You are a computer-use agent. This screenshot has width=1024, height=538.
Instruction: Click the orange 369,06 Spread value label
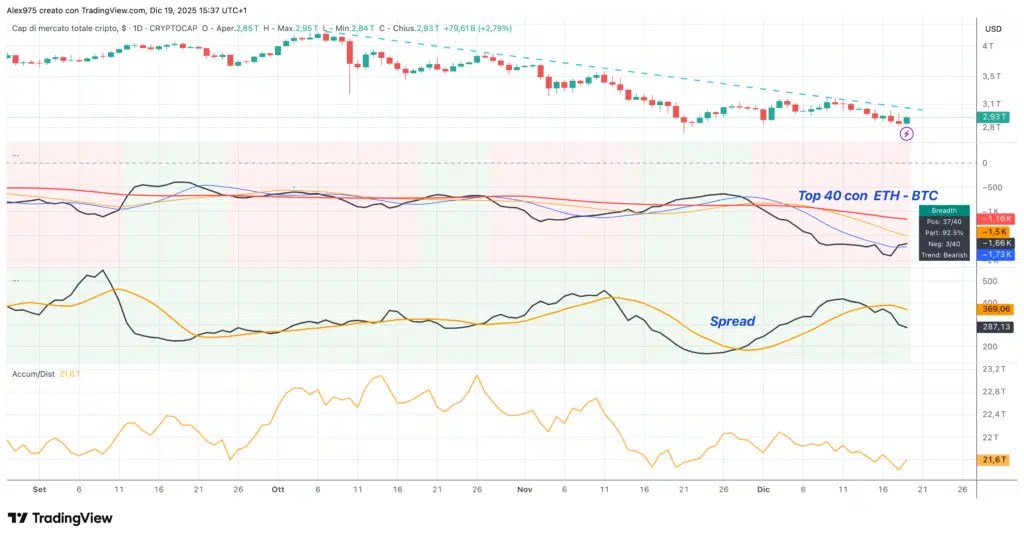tap(994, 309)
